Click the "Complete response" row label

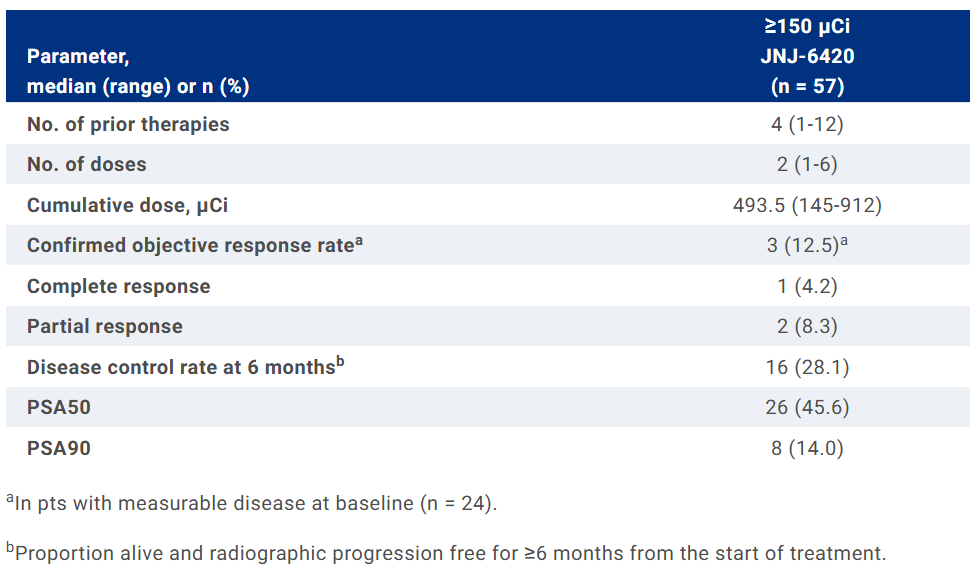(x=118, y=287)
